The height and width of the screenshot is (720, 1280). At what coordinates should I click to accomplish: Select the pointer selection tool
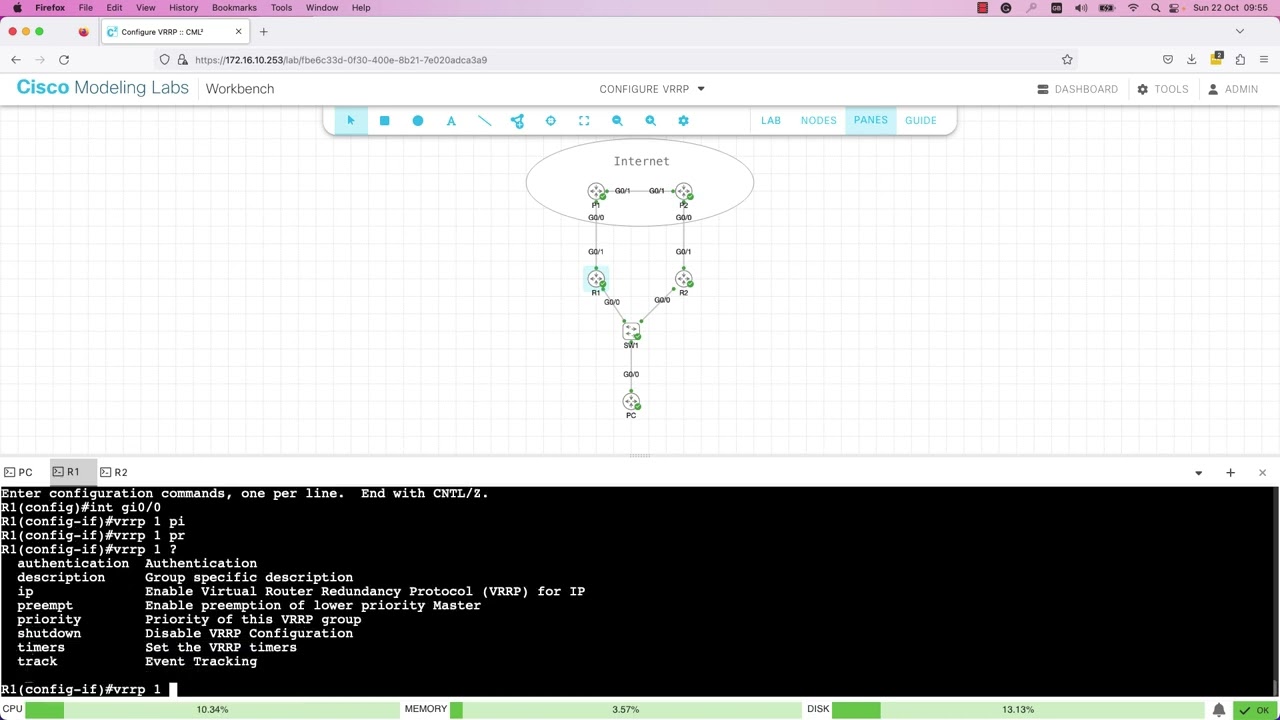point(351,121)
